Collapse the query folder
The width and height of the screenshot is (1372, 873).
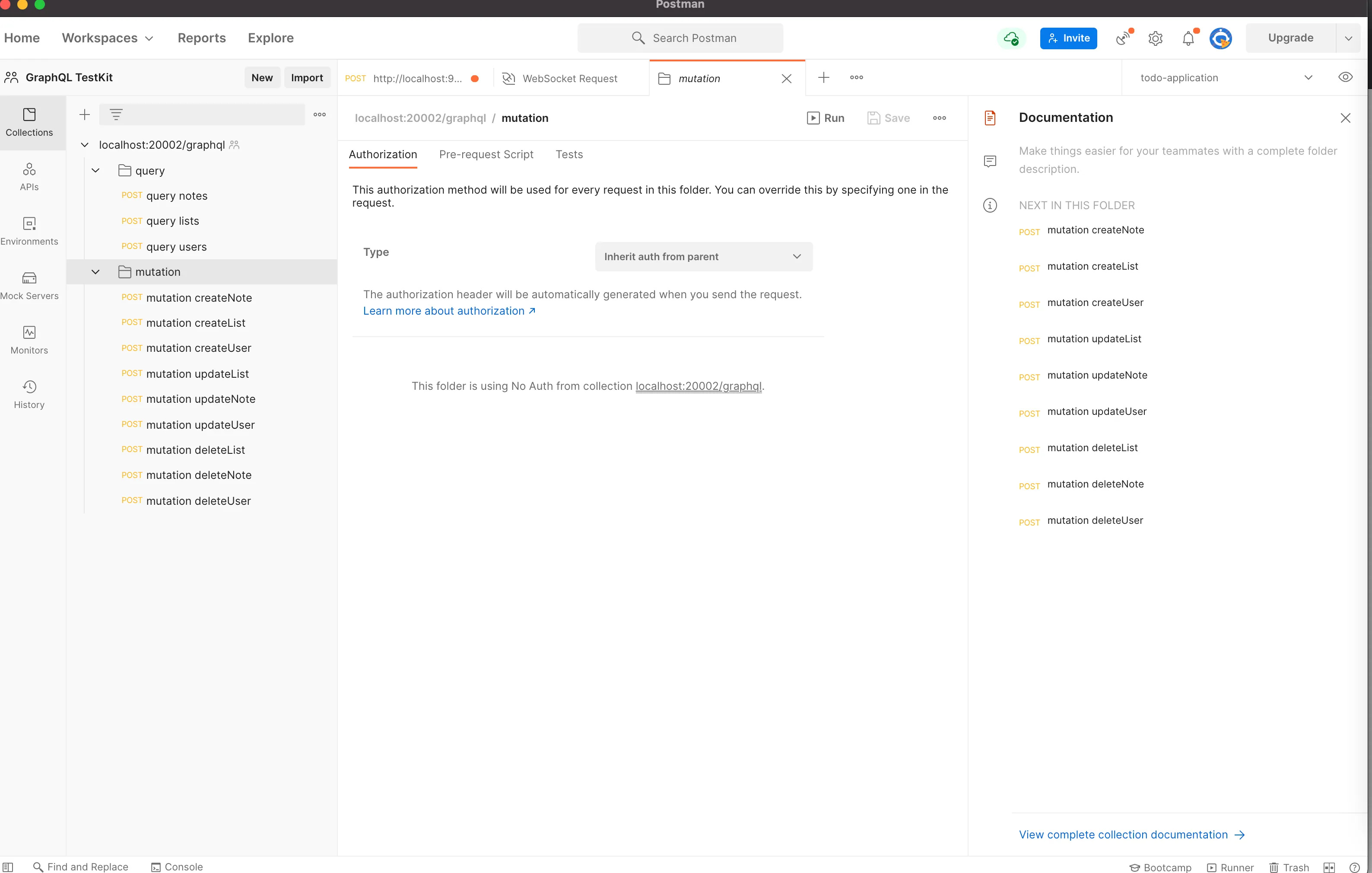[96, 170]
